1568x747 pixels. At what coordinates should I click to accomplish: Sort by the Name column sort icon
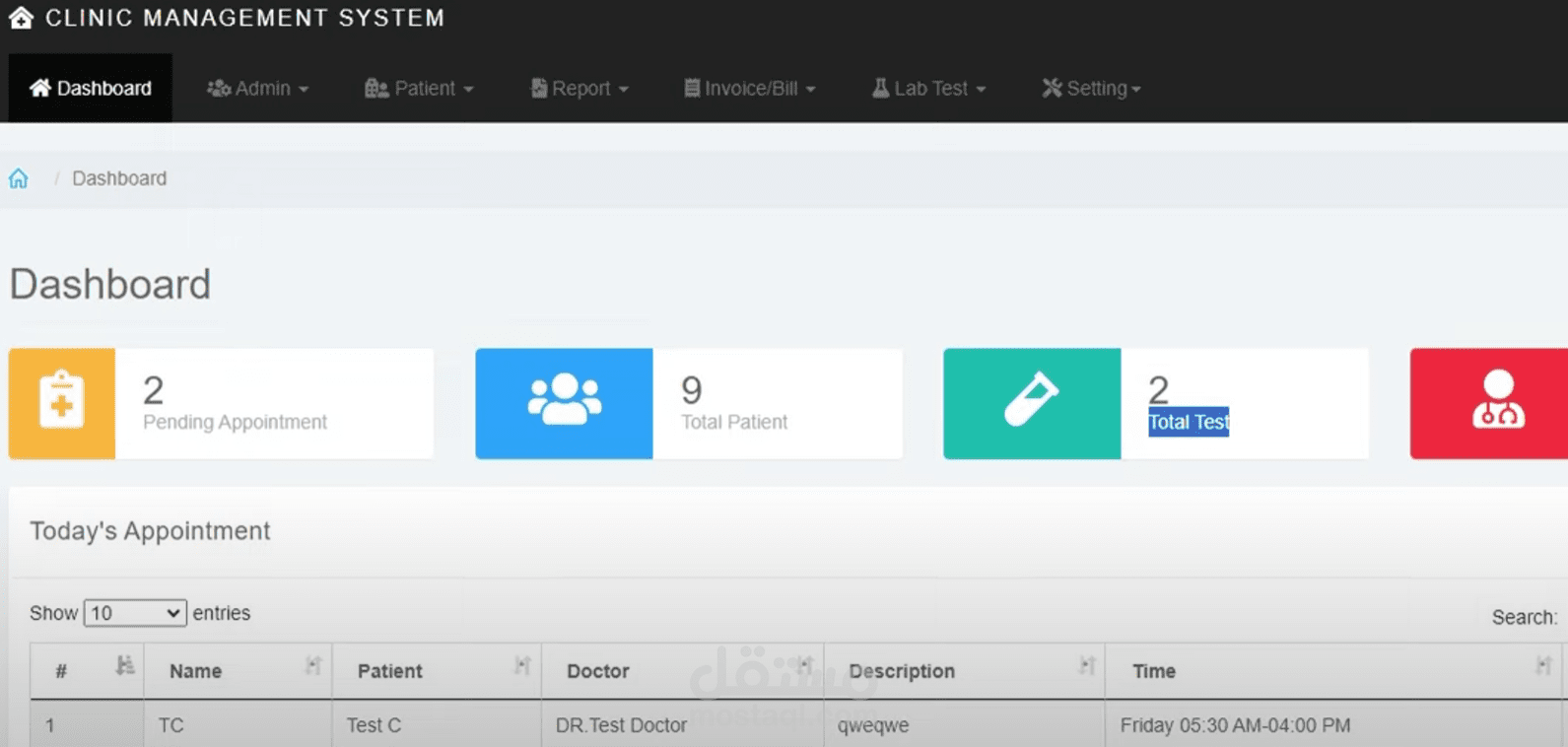(x=313, y=665)
